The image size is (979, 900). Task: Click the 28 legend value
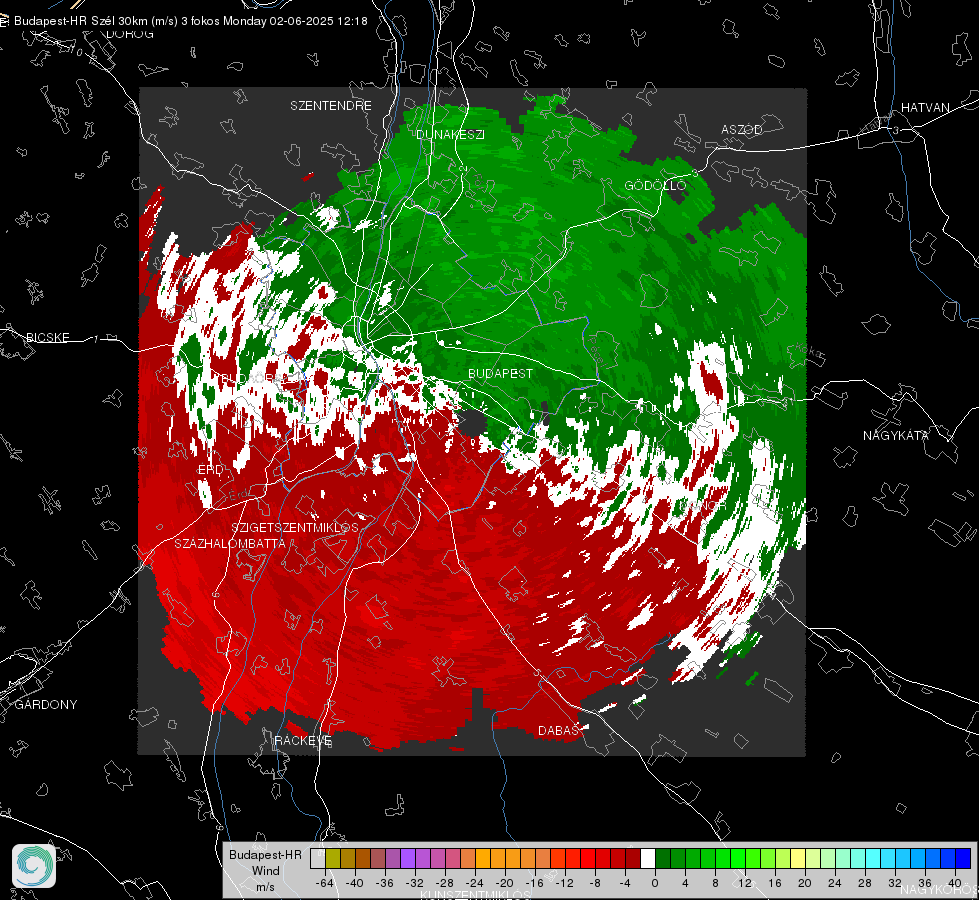[x=865, y=883]
